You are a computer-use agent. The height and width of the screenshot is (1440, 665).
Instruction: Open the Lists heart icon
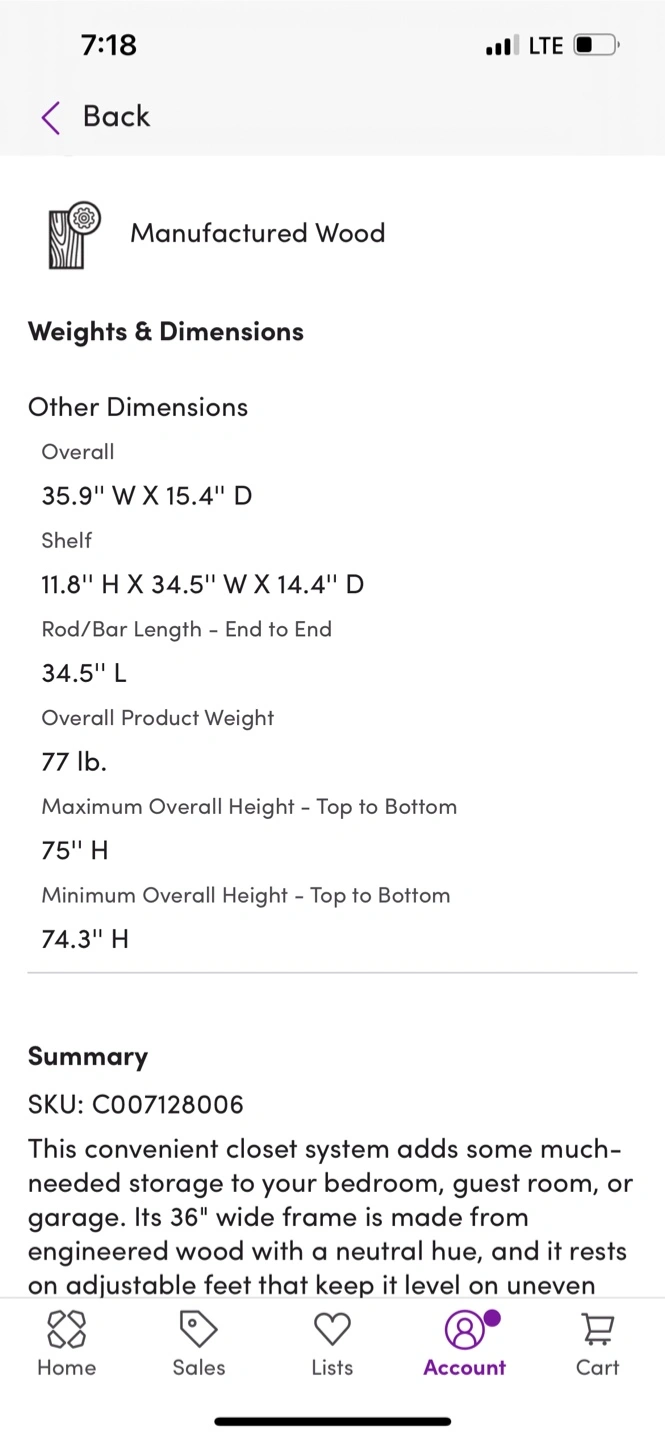332,1330
